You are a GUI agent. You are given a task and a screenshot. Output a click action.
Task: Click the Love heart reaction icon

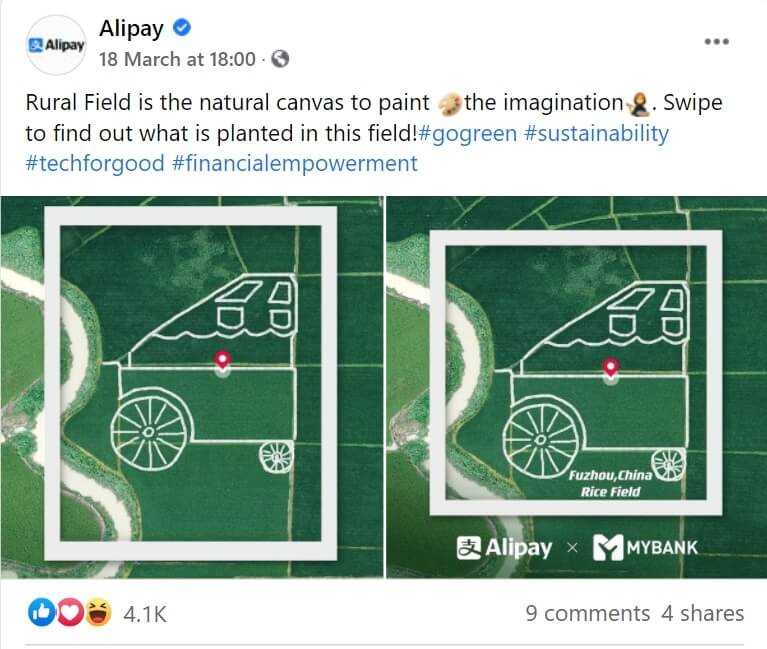click(70, 612)
